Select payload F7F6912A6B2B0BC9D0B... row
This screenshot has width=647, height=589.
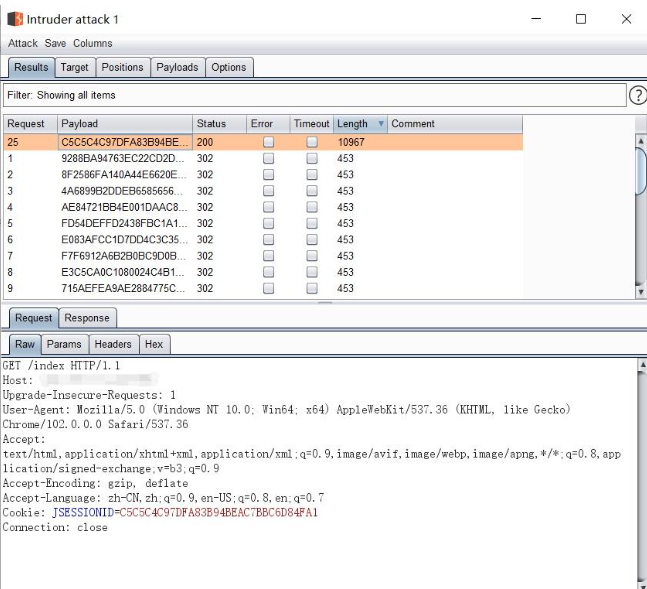point(263,256)
